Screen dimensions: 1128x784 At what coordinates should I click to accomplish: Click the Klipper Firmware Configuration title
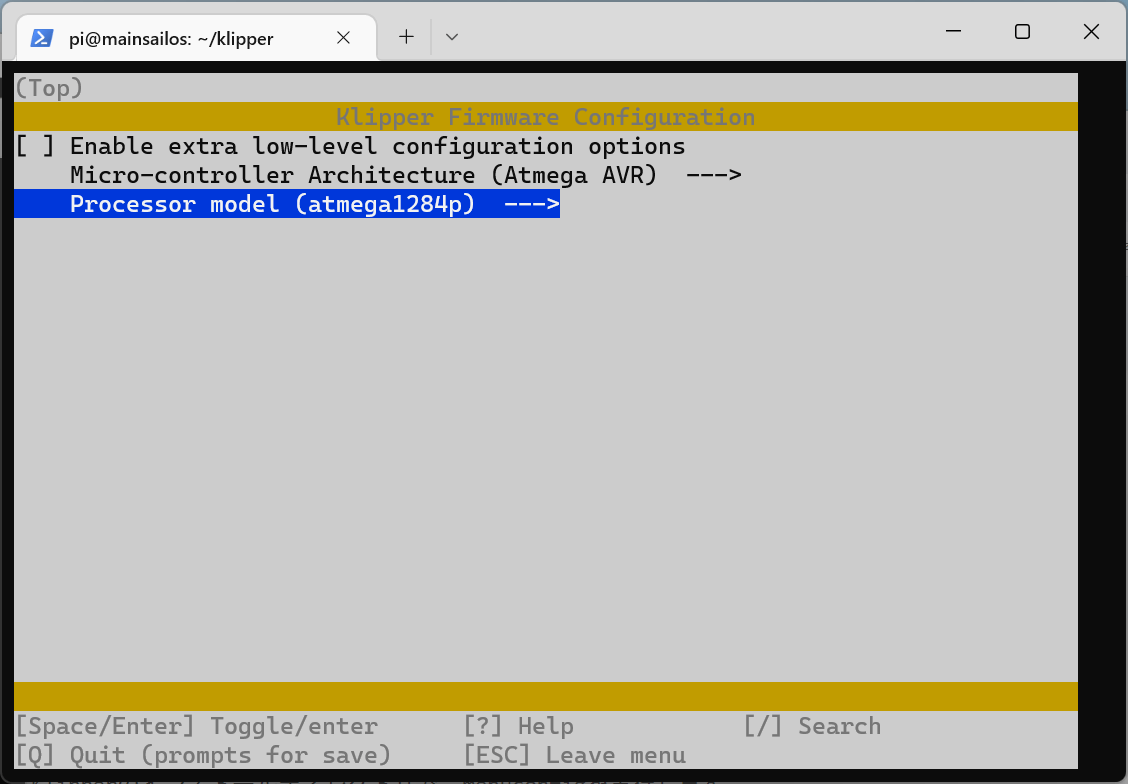(x=545, y=117)
